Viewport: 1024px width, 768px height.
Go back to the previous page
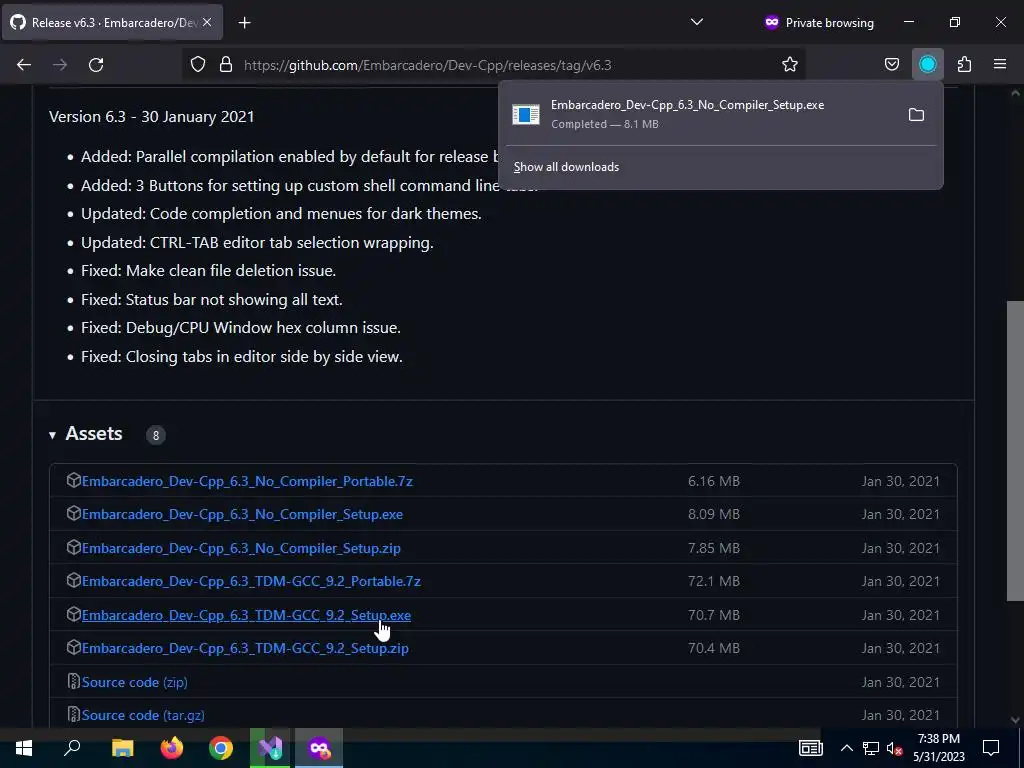tap(24, 65)
